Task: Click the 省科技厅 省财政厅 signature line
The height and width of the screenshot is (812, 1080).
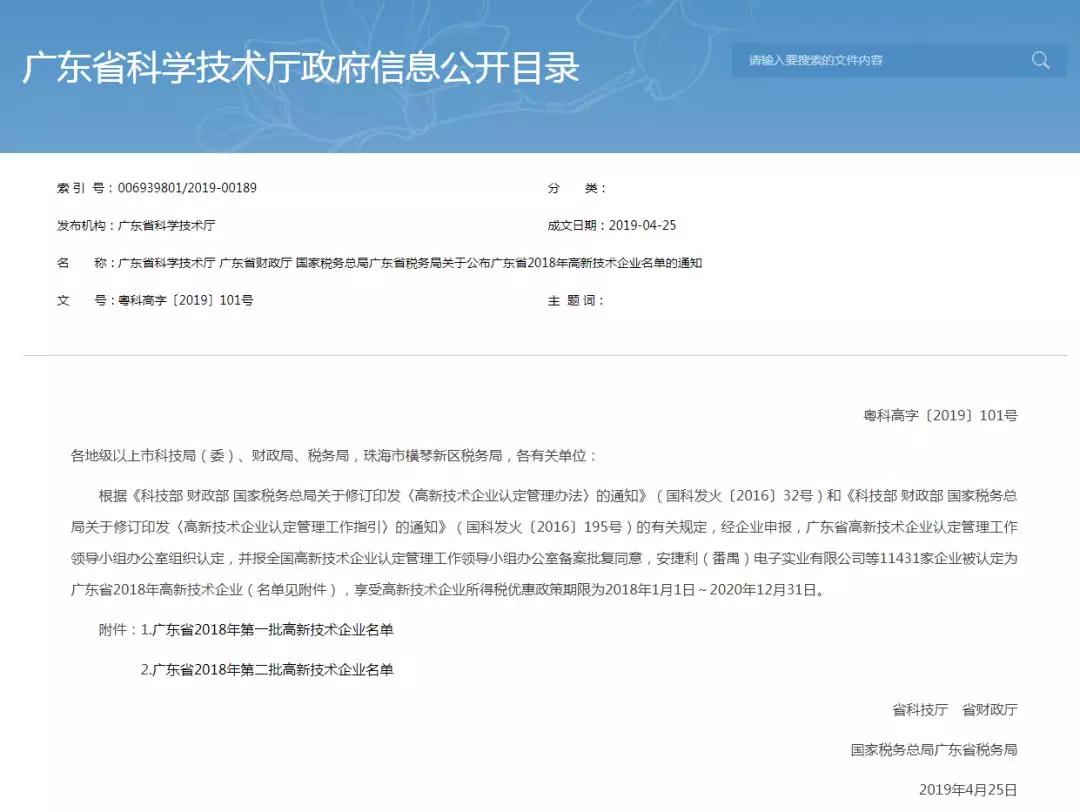Action: (x=954, y=709)
